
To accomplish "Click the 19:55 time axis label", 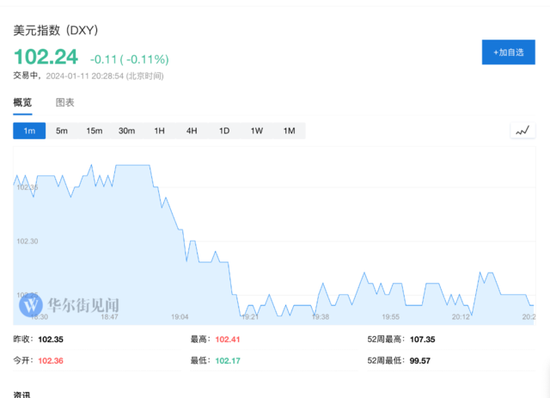I will (390, 317).
